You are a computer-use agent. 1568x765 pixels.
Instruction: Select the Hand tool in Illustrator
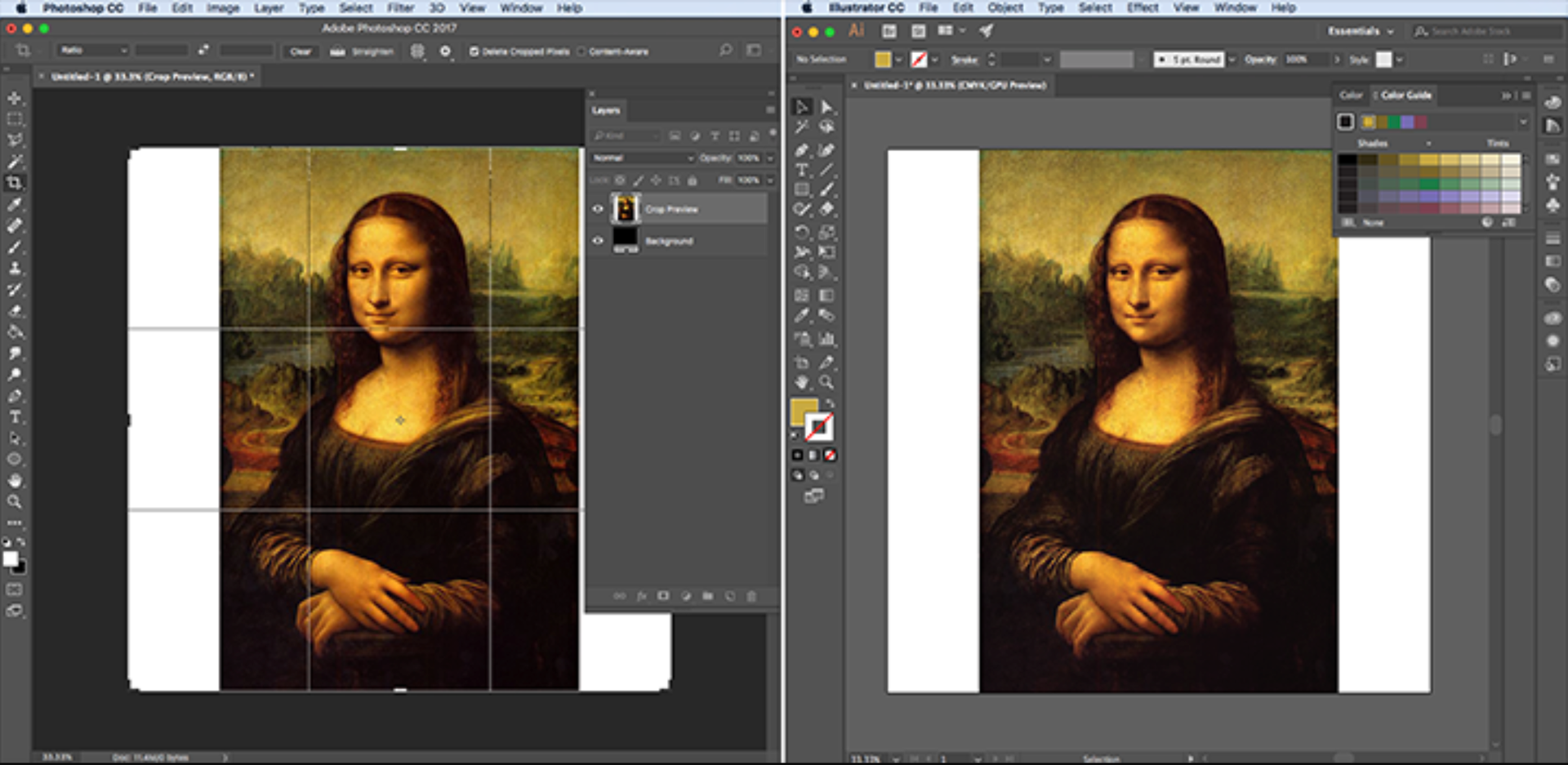pyautogui.click(x=802, y=382)
